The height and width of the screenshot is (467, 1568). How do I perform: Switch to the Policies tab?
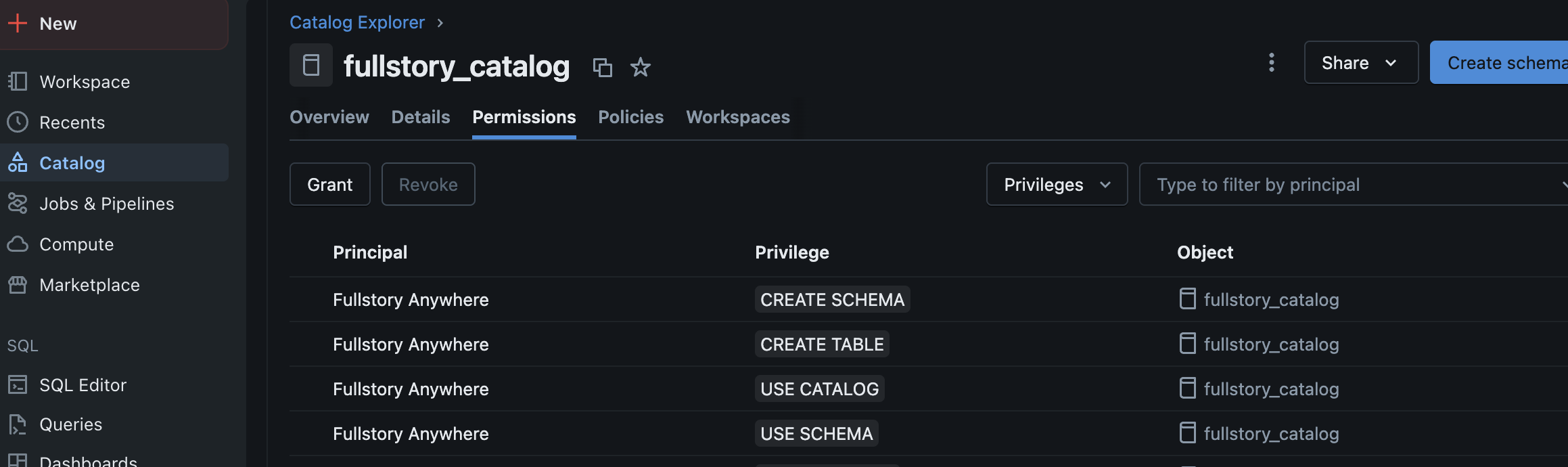[x=630, y=117]
